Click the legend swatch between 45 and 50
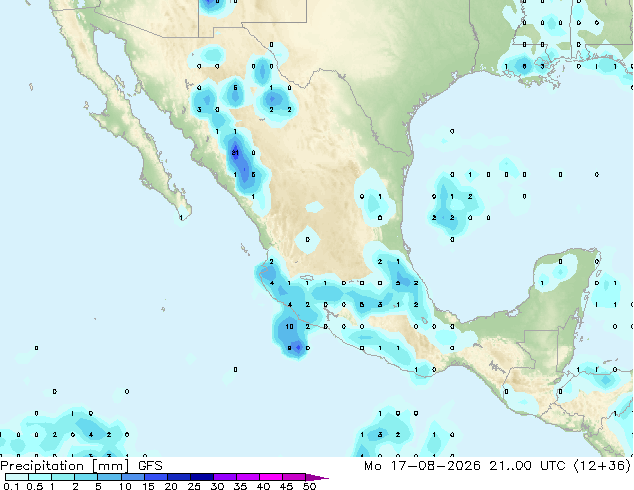Viewport: 634px width, 490px height. 294,477
